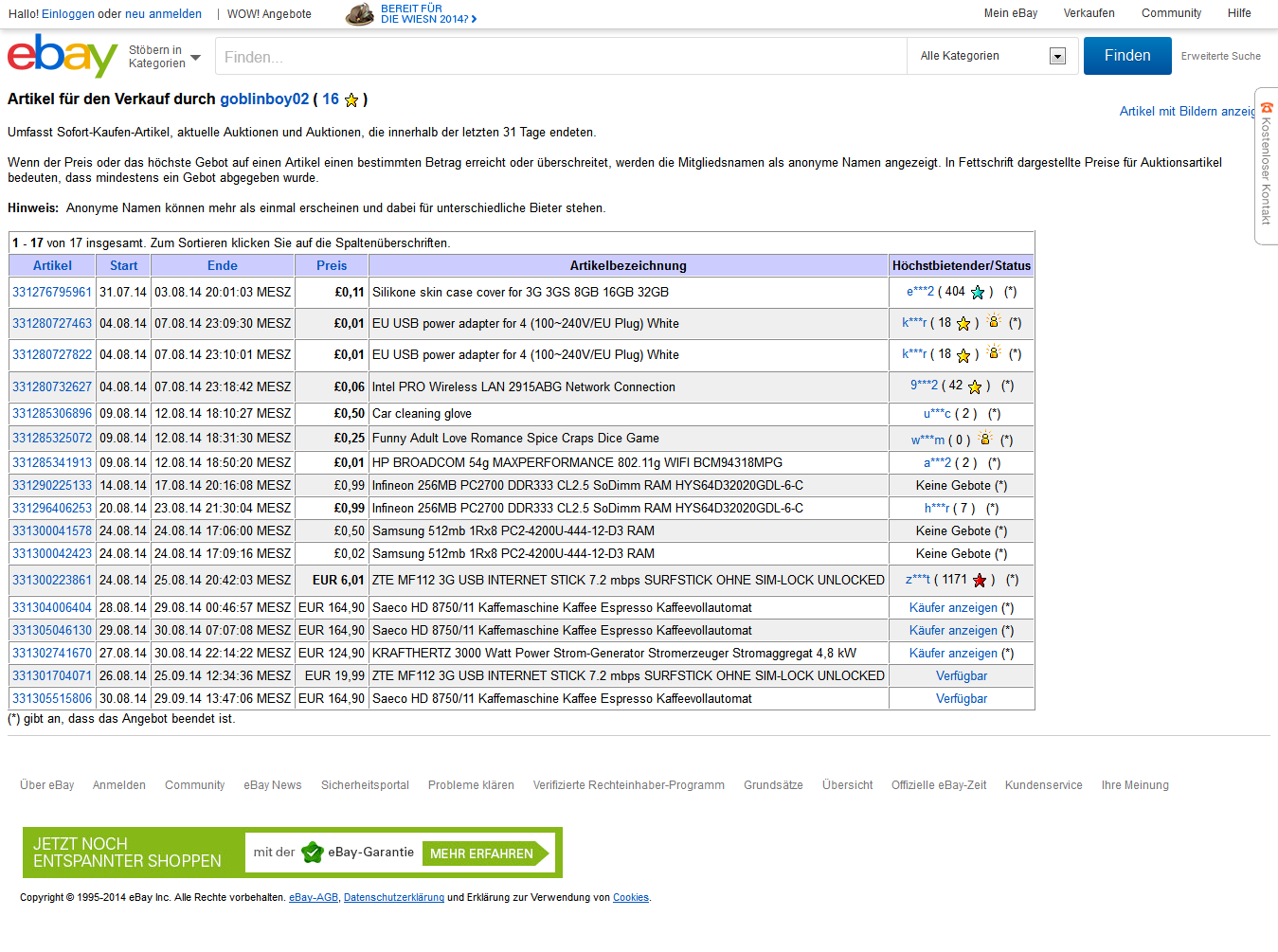The image size is (1278, 952).
Task: Sort by Ende column header
Action: pos(223,266)
